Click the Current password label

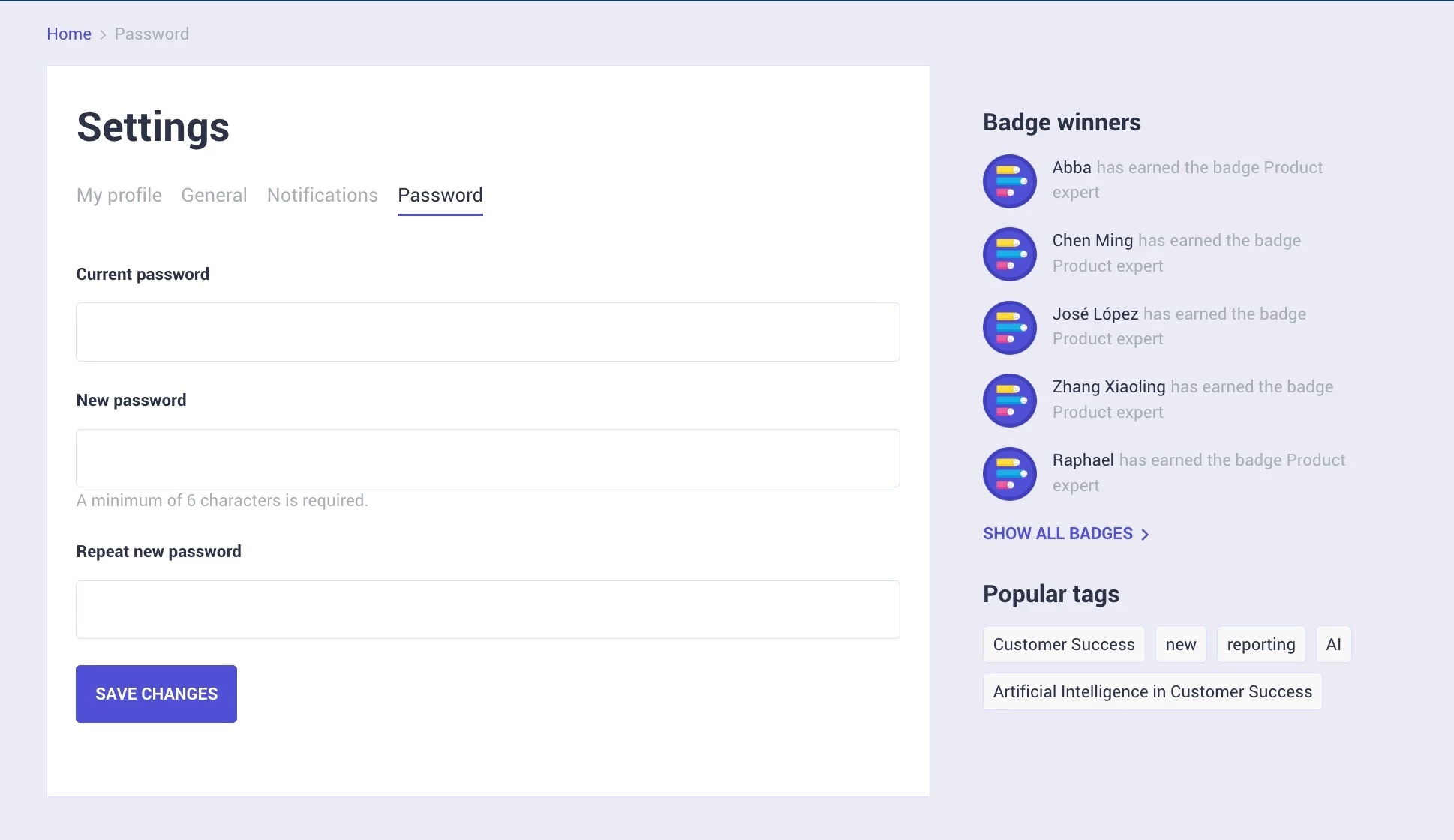[143, 274]
